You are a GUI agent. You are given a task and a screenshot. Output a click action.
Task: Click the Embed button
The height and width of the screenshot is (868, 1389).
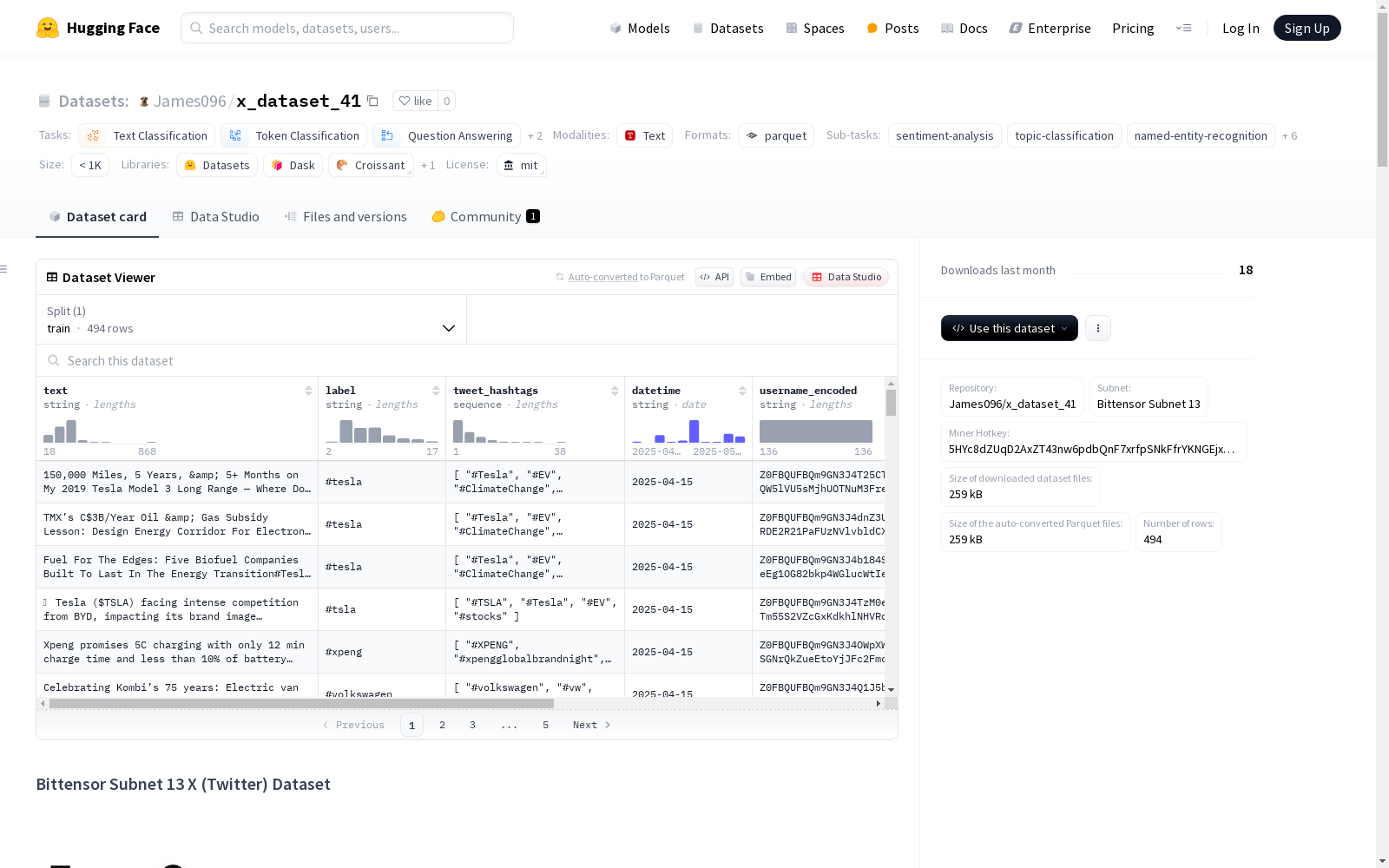[x=768, y=277]
